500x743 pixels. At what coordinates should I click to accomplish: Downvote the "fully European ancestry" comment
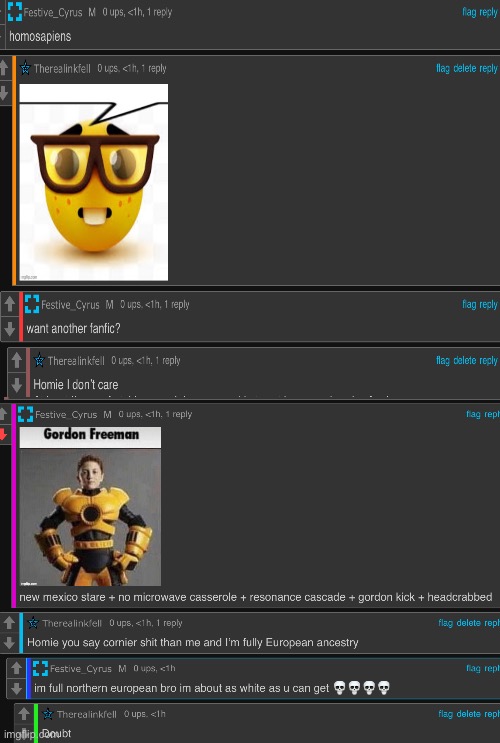tap(9, 643)
